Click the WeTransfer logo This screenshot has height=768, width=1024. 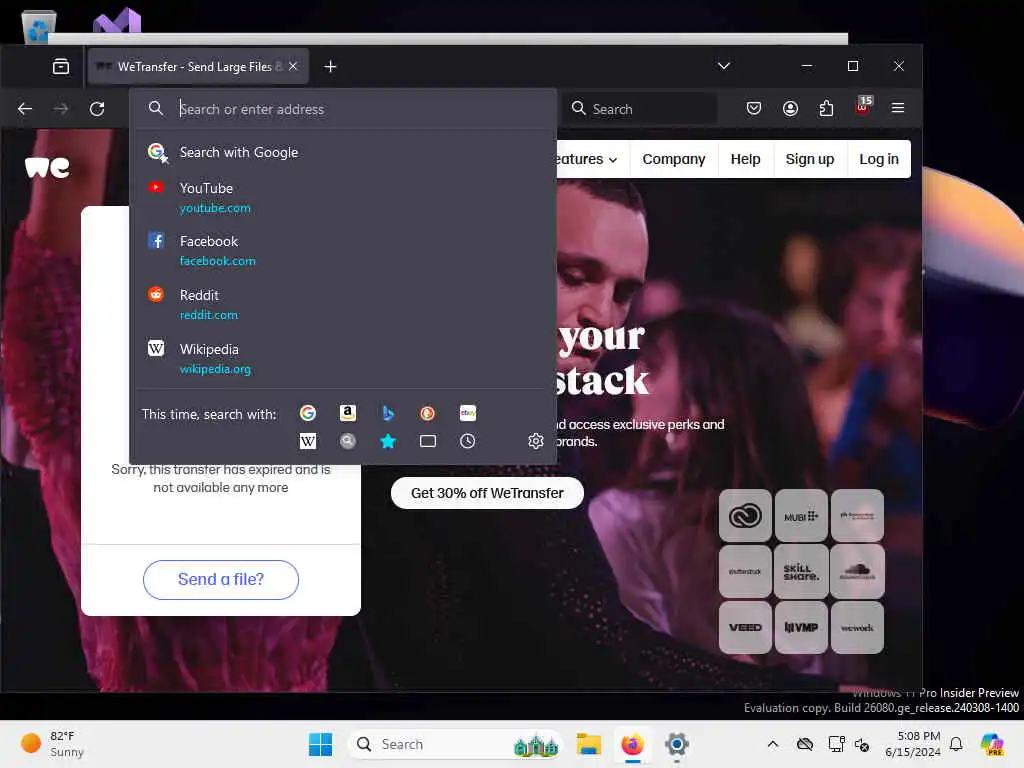(x=47, y=167)
